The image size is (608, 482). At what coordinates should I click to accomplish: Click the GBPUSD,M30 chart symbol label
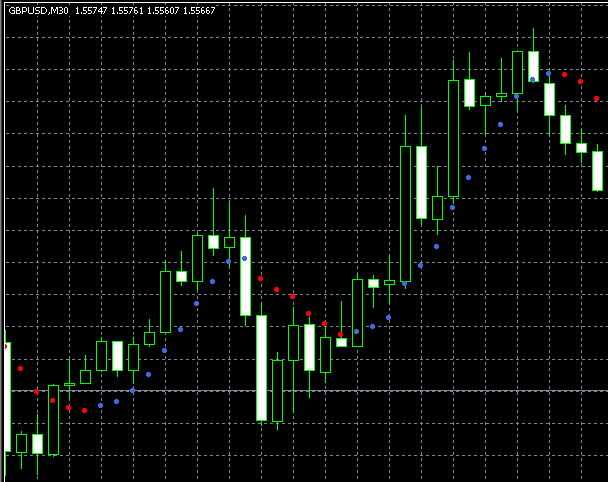(38, 11)
